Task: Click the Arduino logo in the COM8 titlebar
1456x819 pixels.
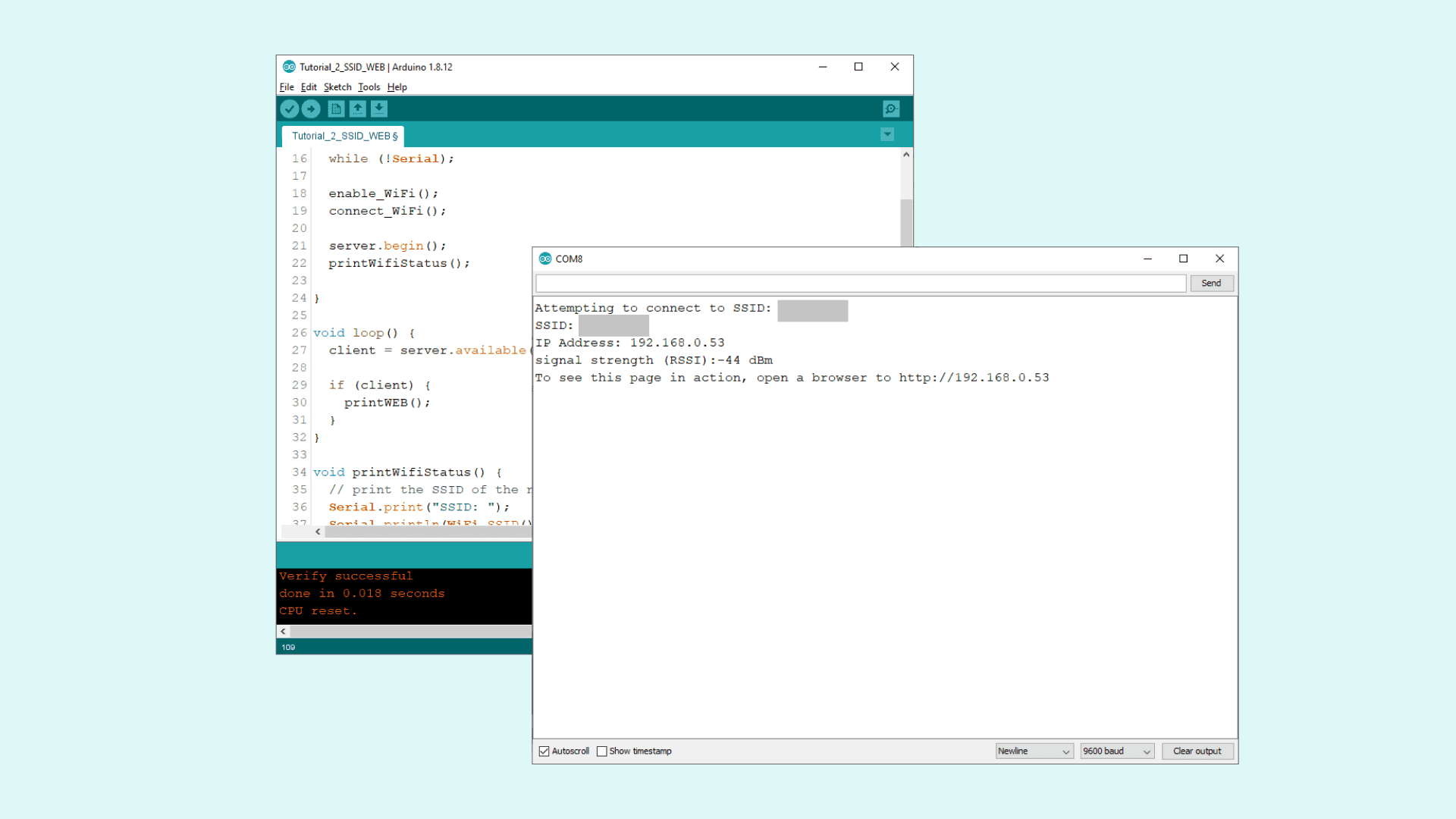Action: point(544,259)
